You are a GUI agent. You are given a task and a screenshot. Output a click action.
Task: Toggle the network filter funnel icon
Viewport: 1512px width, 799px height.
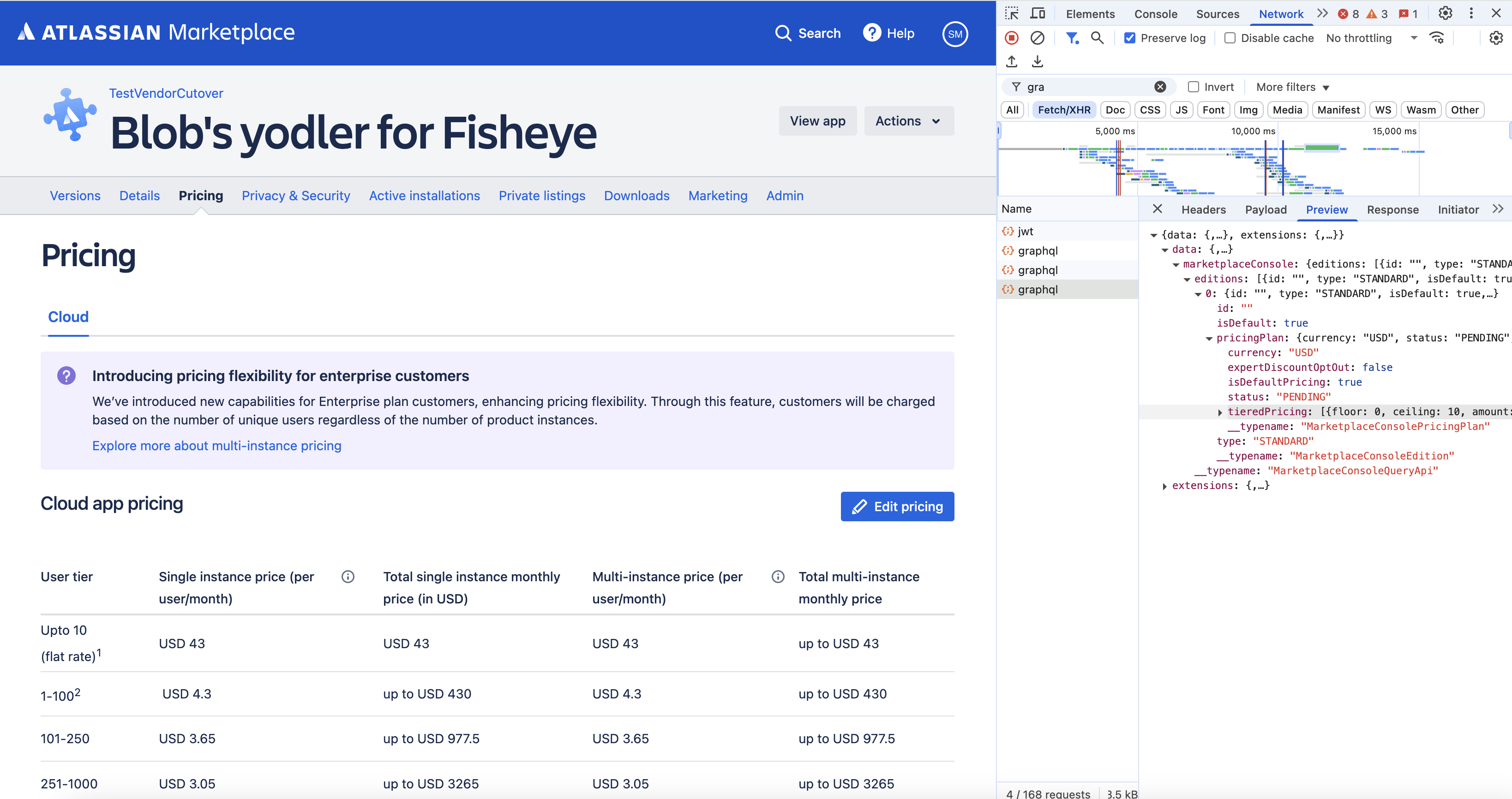[1072, 38]
